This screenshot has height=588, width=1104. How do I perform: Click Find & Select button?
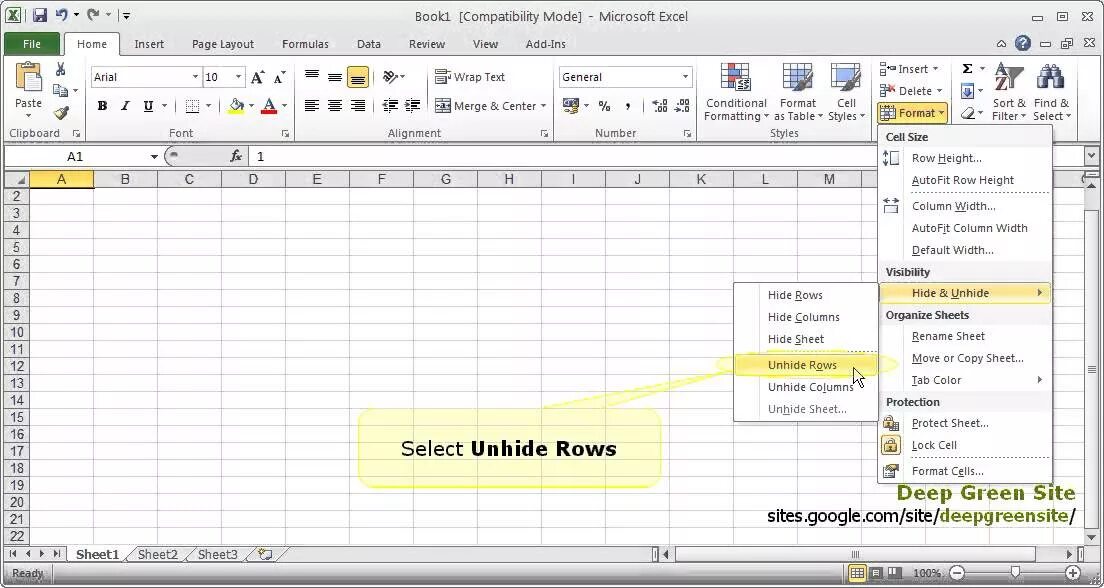click(1051, 92)
